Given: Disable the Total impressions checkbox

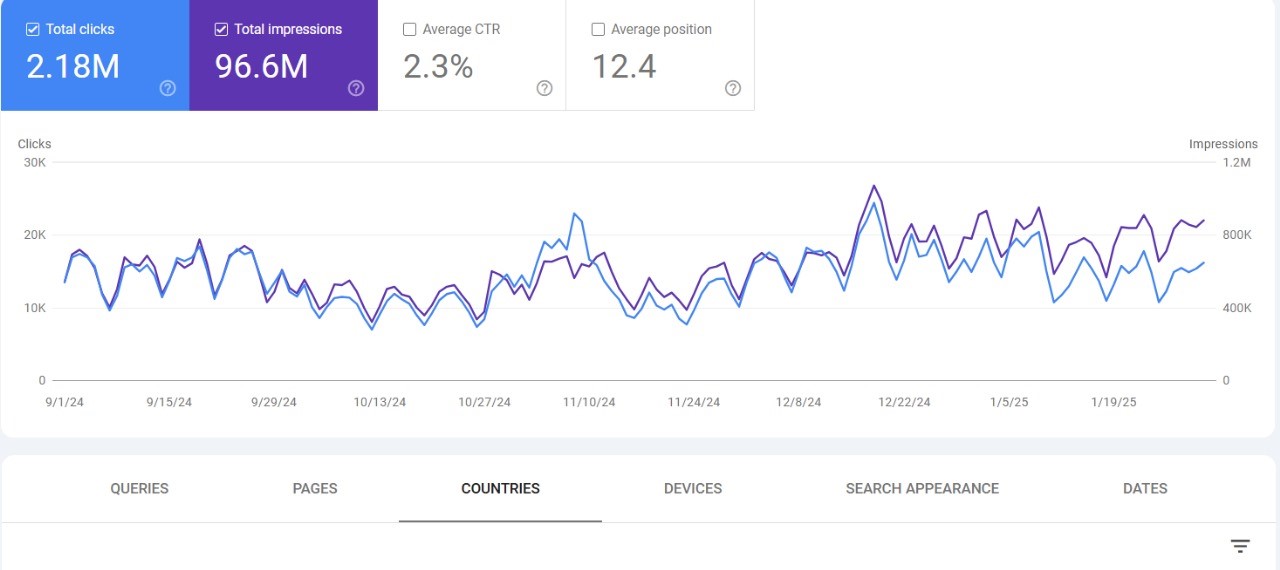Looking at the screenshot, I should (221, 29).
